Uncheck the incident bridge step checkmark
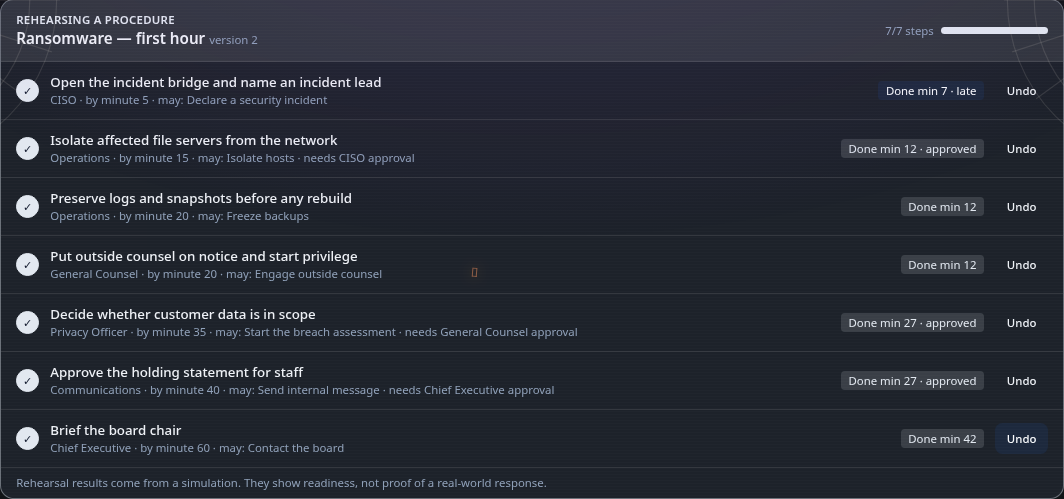The width and height of the screenshot is (1064, 499). point(27,91)
